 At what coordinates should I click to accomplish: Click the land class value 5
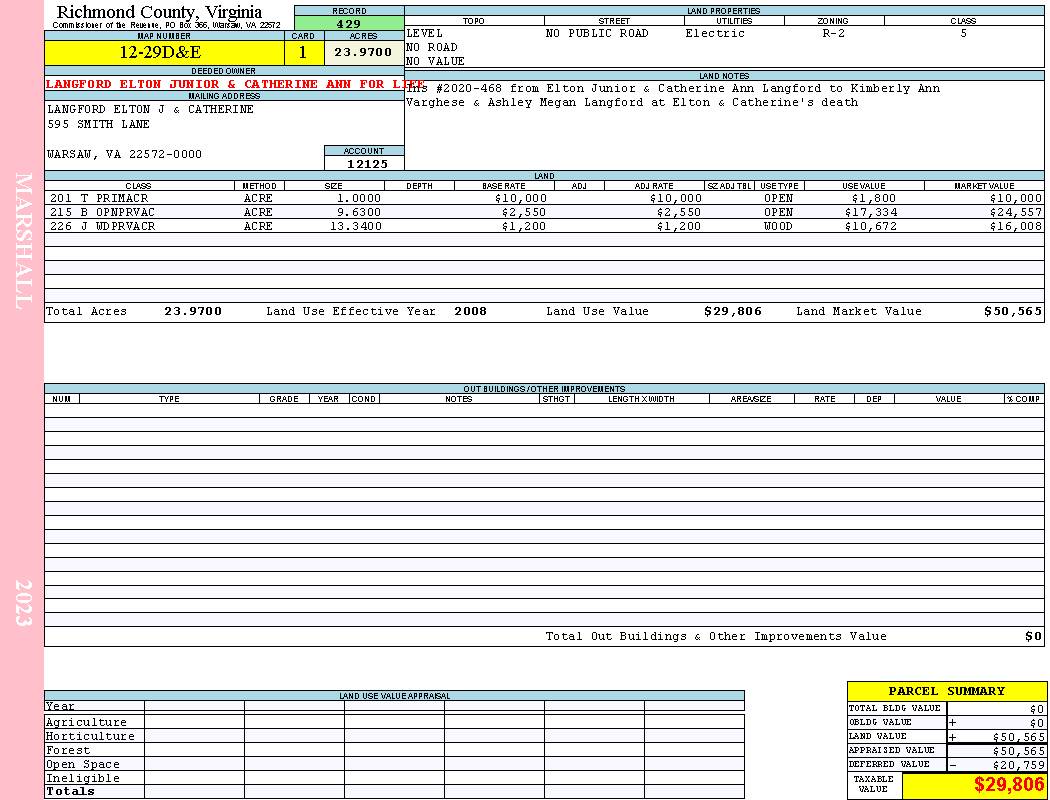(x=964, y=33)
